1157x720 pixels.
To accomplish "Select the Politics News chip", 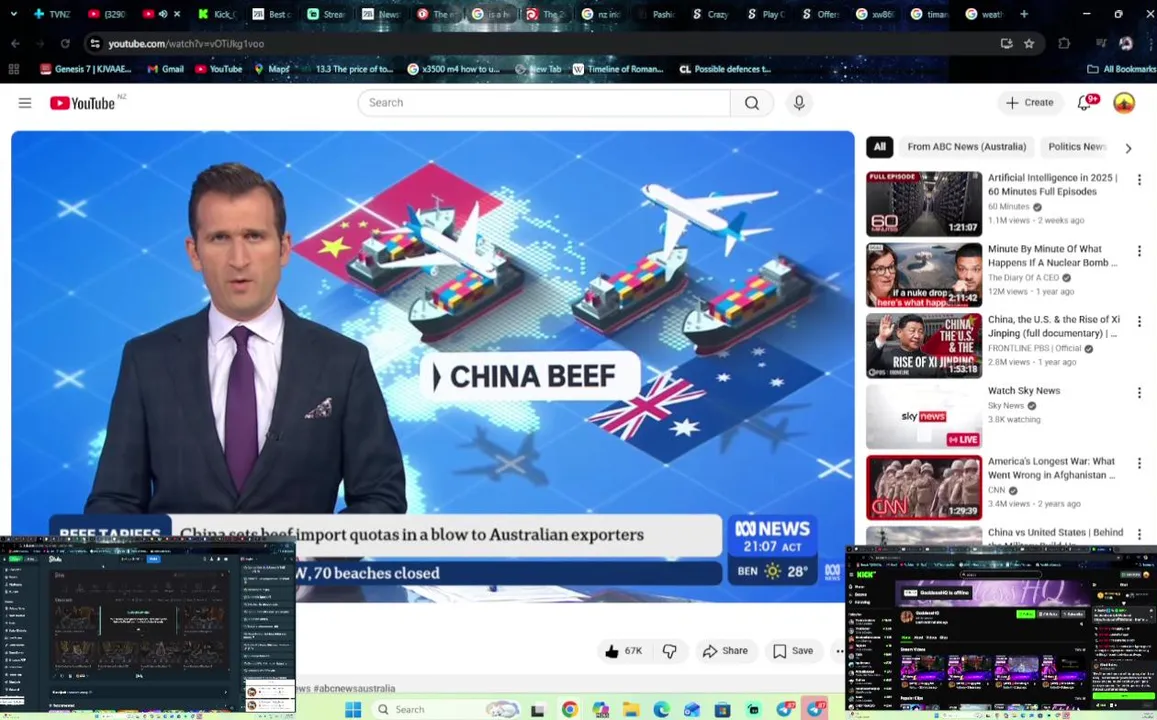I will 1077,147.
